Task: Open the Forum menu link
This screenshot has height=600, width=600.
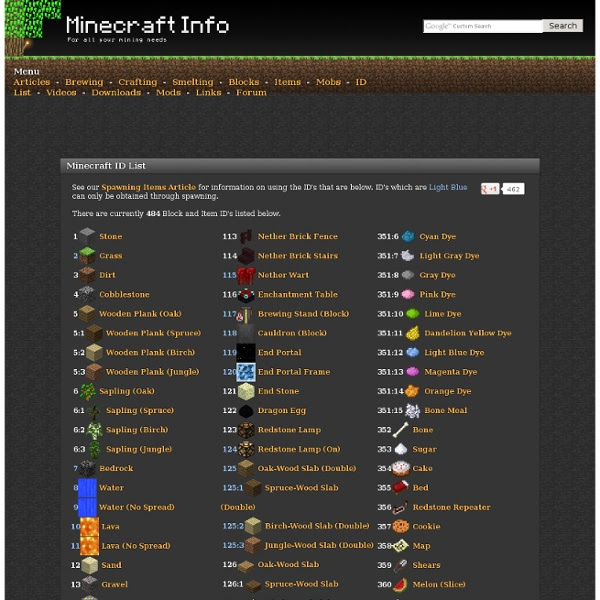Action: pyautogui.click(x=251, y=93)
